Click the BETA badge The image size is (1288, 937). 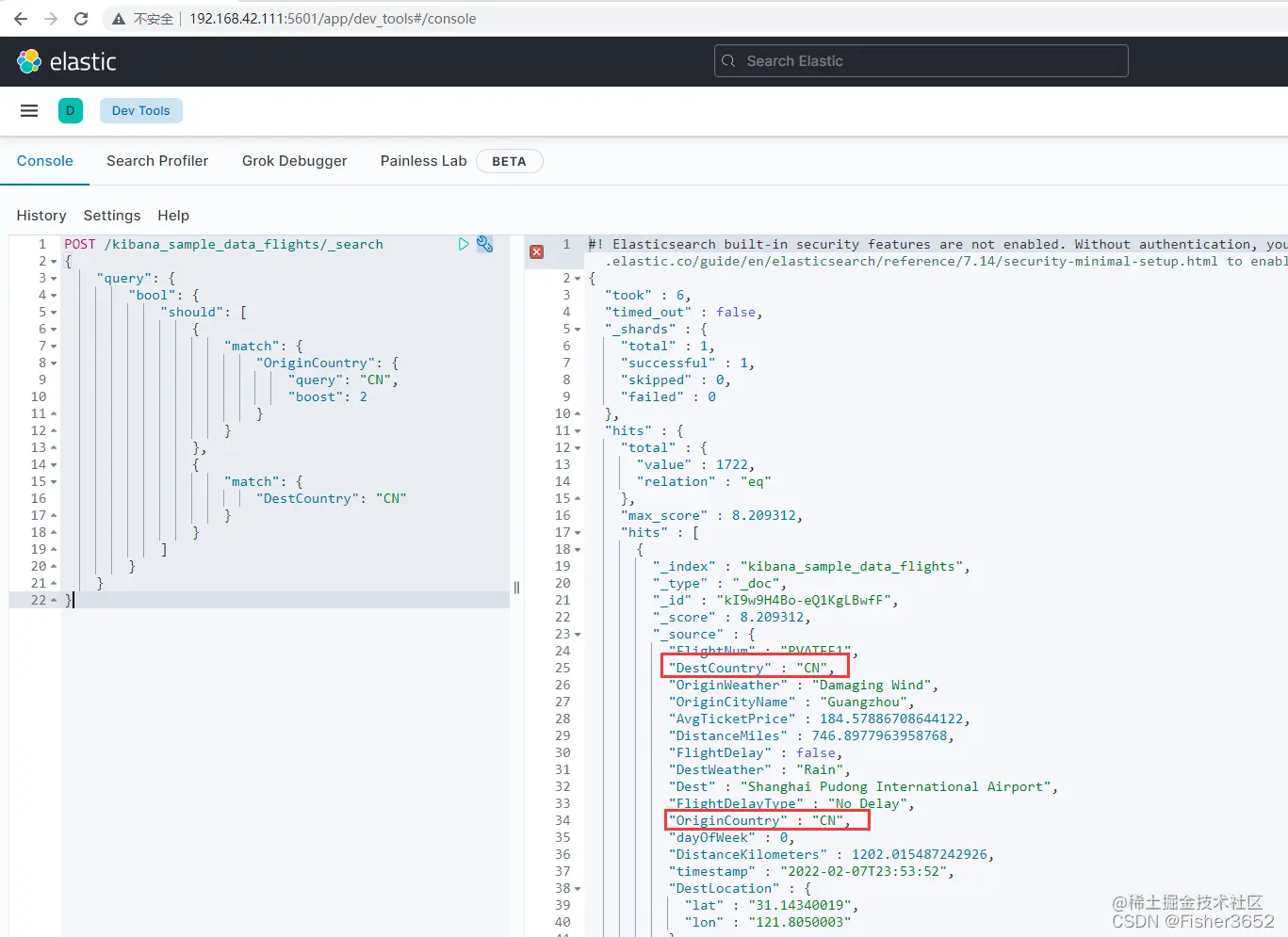[x=509, y=161]
